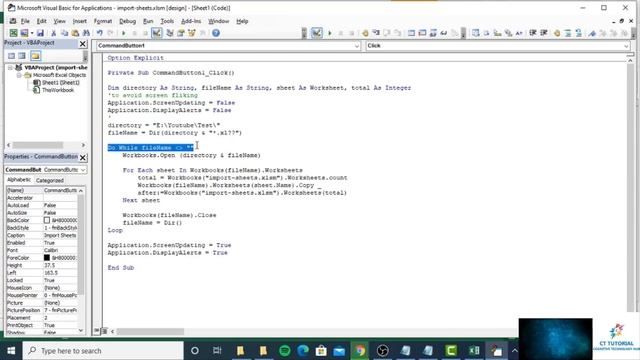Viewport: 640px width, 360px height.
Task: Open the CommandButton1 object dropdown
Action: click(357, 46)
